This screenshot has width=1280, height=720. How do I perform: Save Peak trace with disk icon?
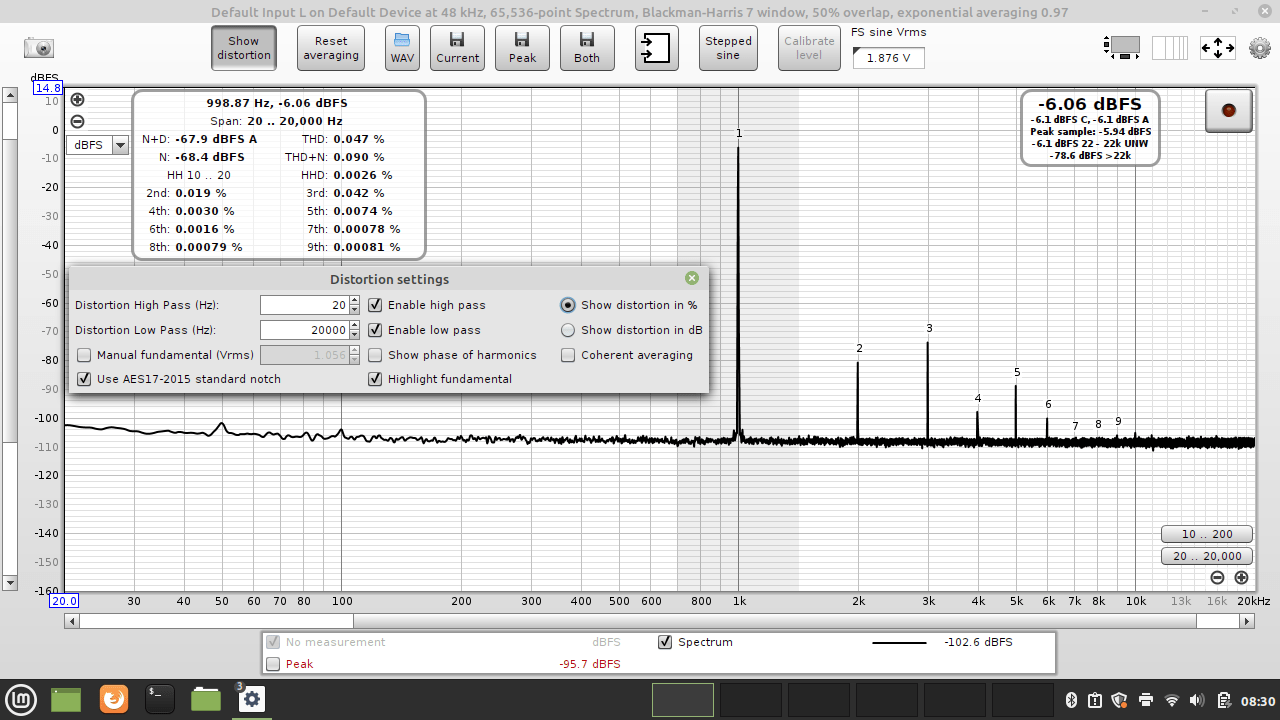pyautogui.click(x=522, y=48)
